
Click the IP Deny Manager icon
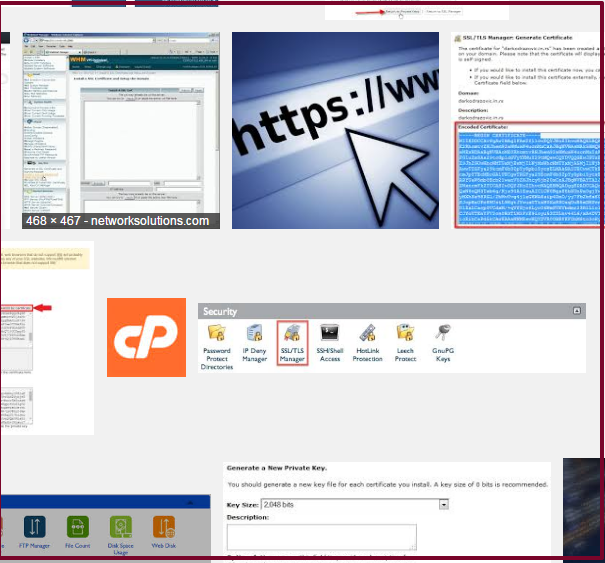point(255,336)
